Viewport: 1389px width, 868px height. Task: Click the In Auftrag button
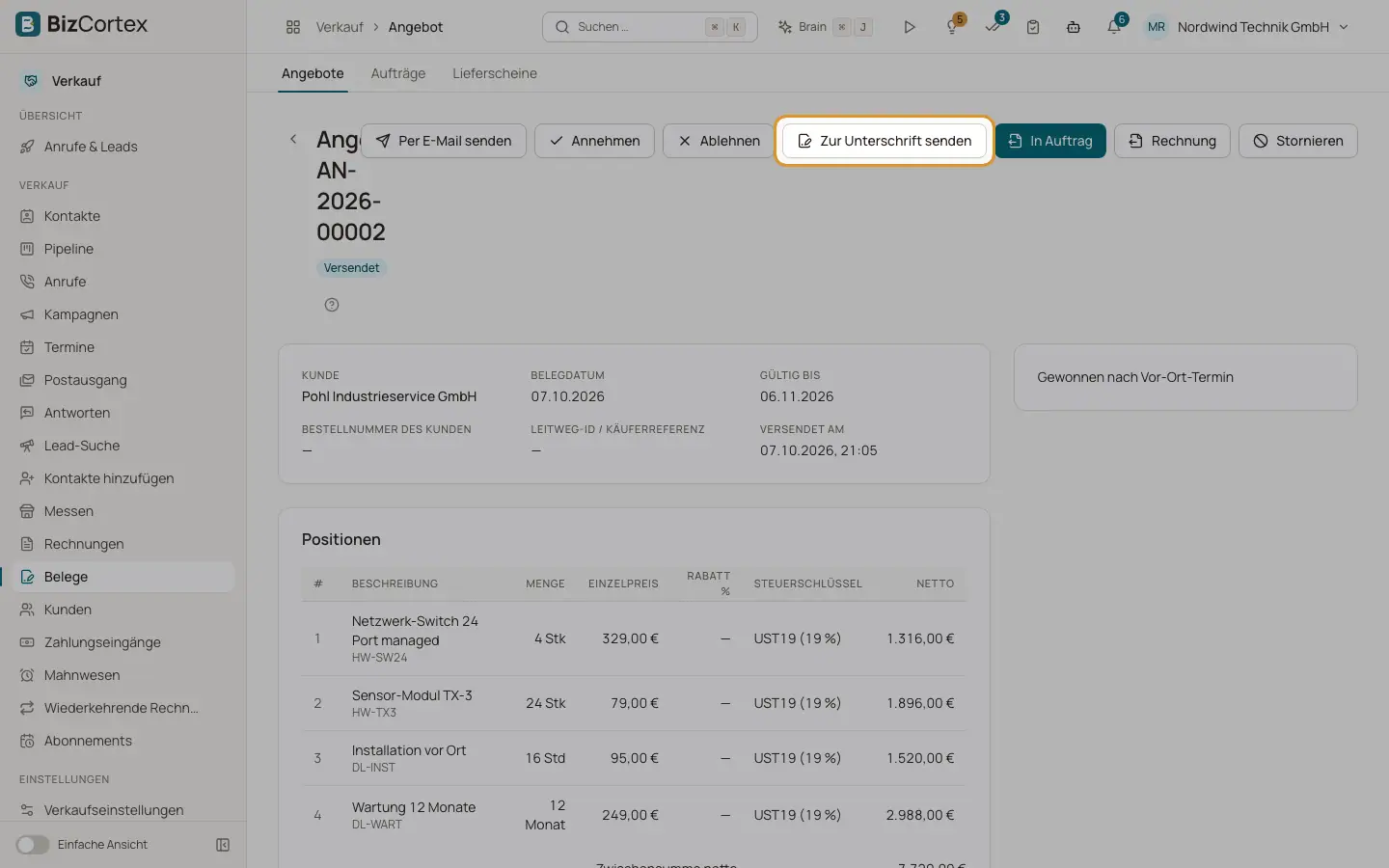[x=1050, y=141]
